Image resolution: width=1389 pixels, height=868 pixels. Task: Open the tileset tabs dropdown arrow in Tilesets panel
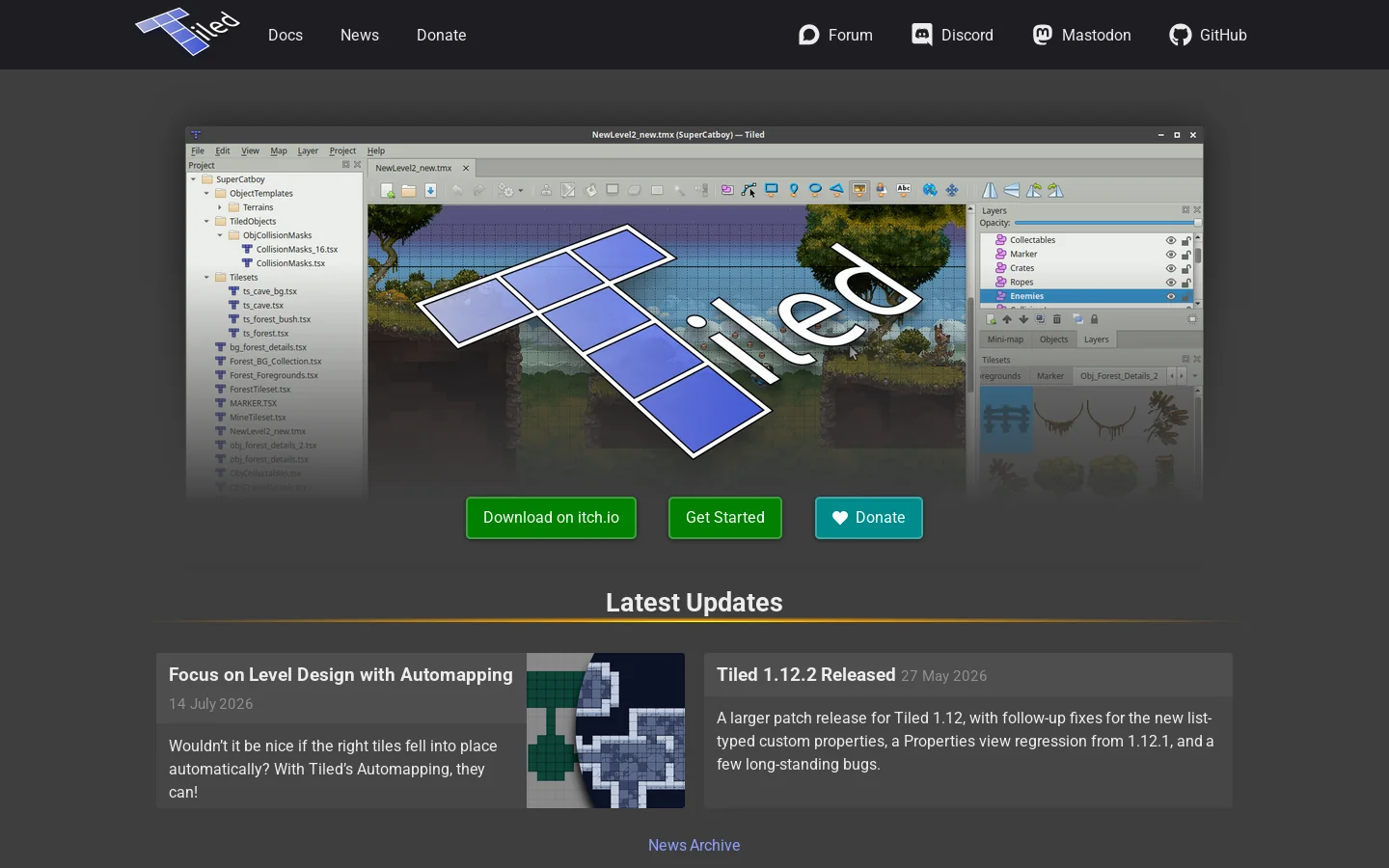tap(1195, 376)
